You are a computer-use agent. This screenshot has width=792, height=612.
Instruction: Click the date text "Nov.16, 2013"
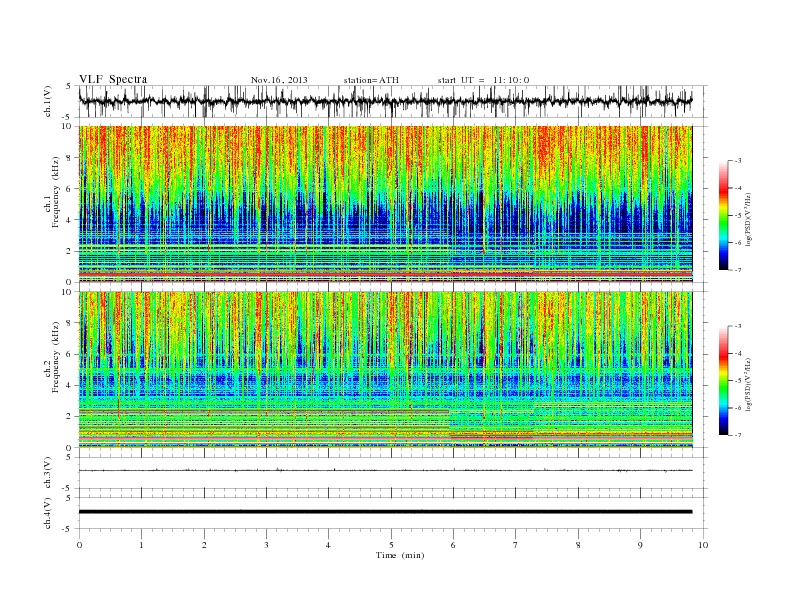tap(279, 80)
